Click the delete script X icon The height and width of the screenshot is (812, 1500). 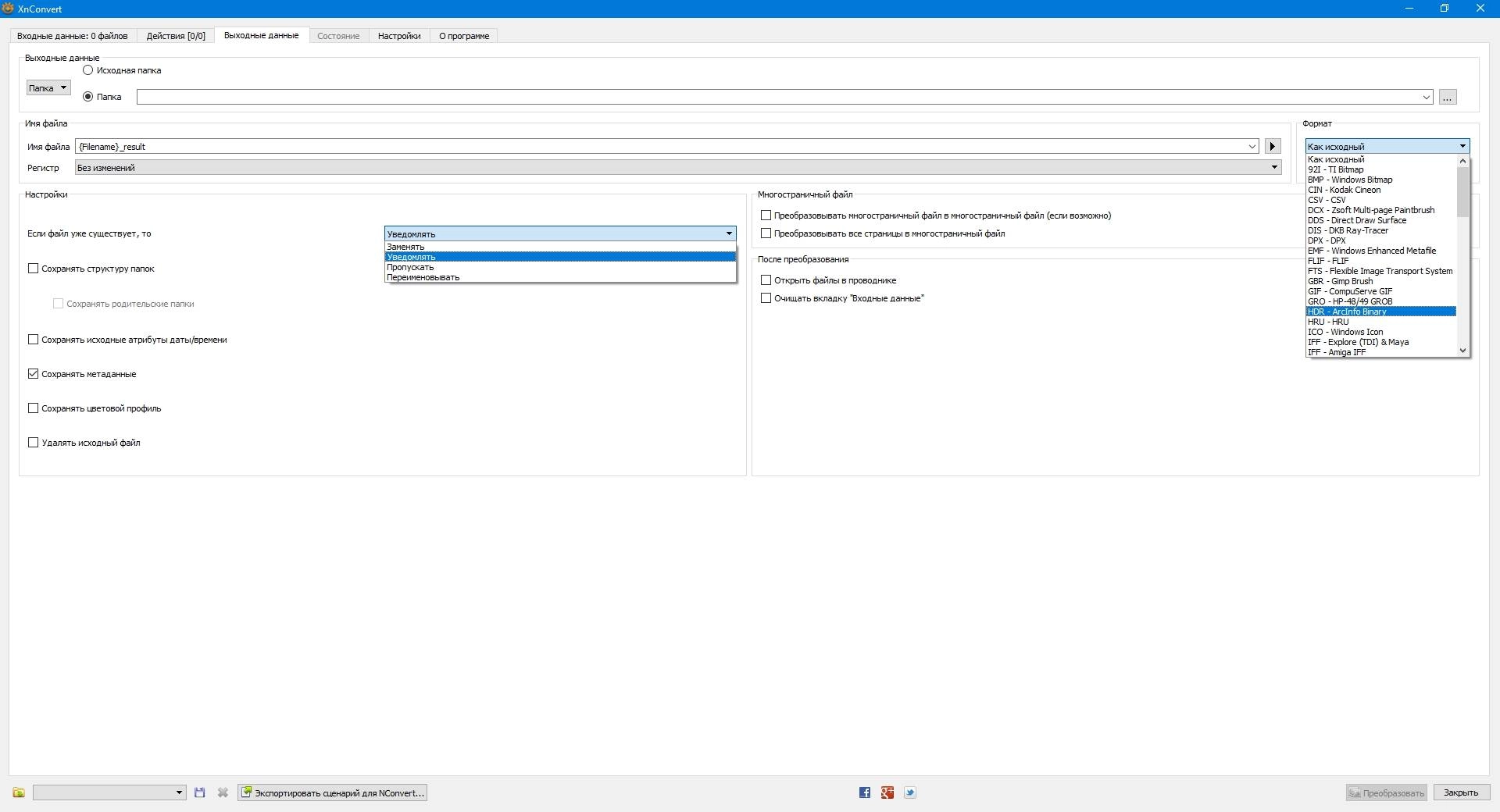click(x=223, y=792)
